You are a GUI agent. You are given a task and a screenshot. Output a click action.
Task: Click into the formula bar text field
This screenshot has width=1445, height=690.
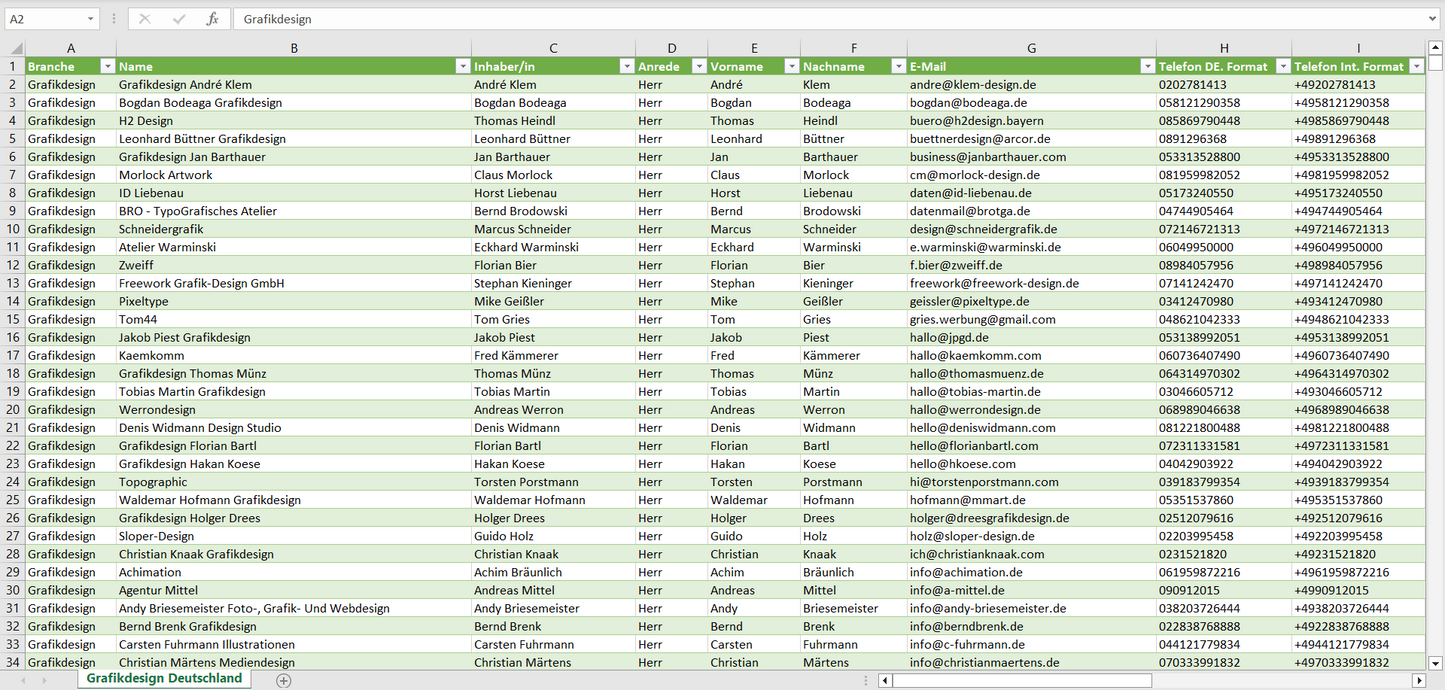[800, 19]
